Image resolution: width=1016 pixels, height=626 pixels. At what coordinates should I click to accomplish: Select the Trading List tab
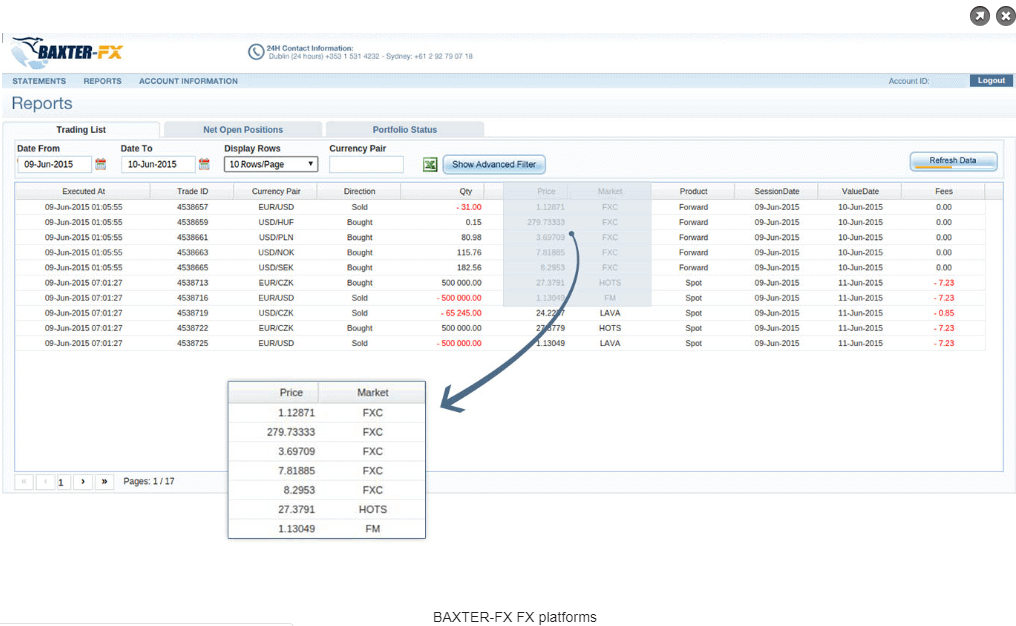click(81, 130)
